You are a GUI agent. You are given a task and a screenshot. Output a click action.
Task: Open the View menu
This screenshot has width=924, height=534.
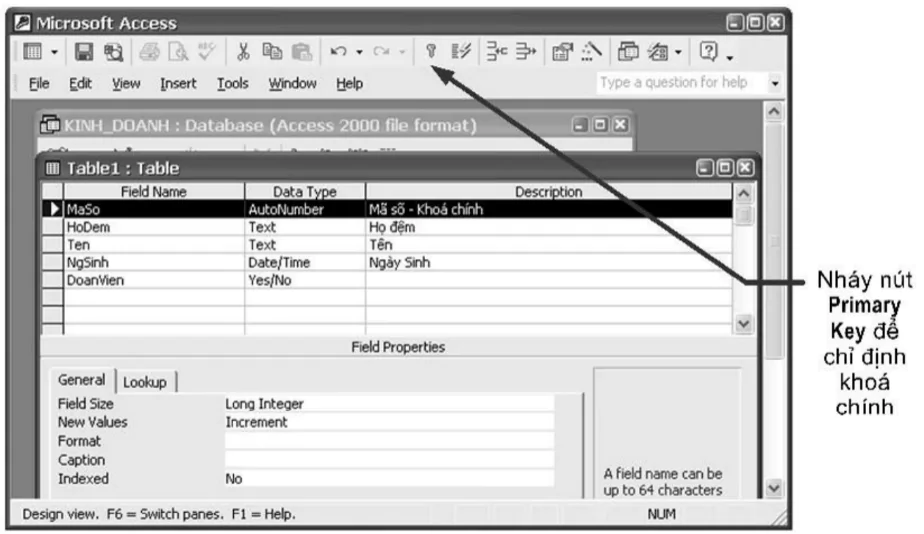tap(126, 84)
